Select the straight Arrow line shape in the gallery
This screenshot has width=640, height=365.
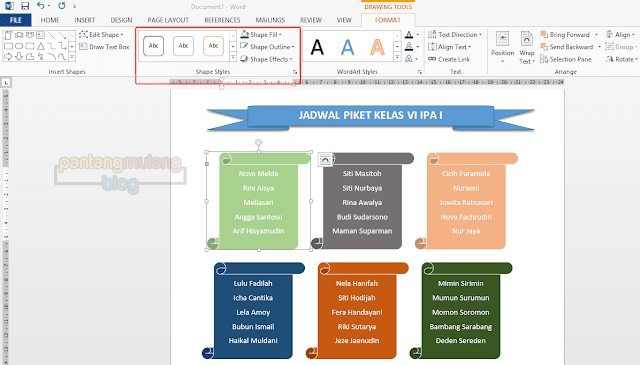pyautogui.click(x=62, y=36)
